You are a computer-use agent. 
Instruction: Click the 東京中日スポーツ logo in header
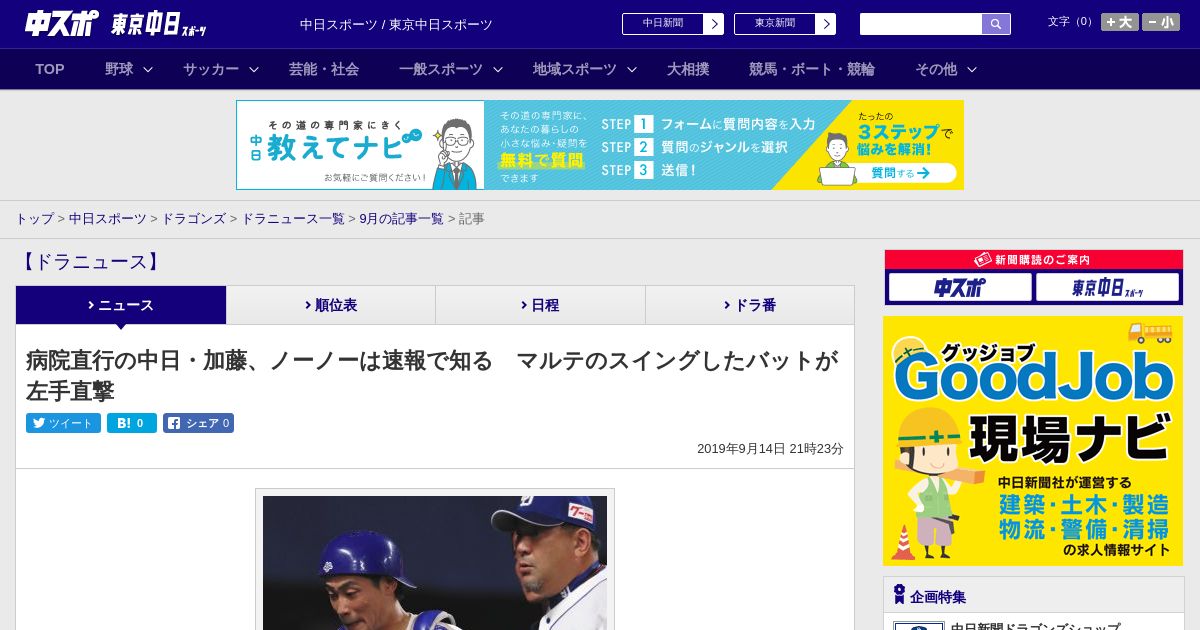click(x=159, y=24)
